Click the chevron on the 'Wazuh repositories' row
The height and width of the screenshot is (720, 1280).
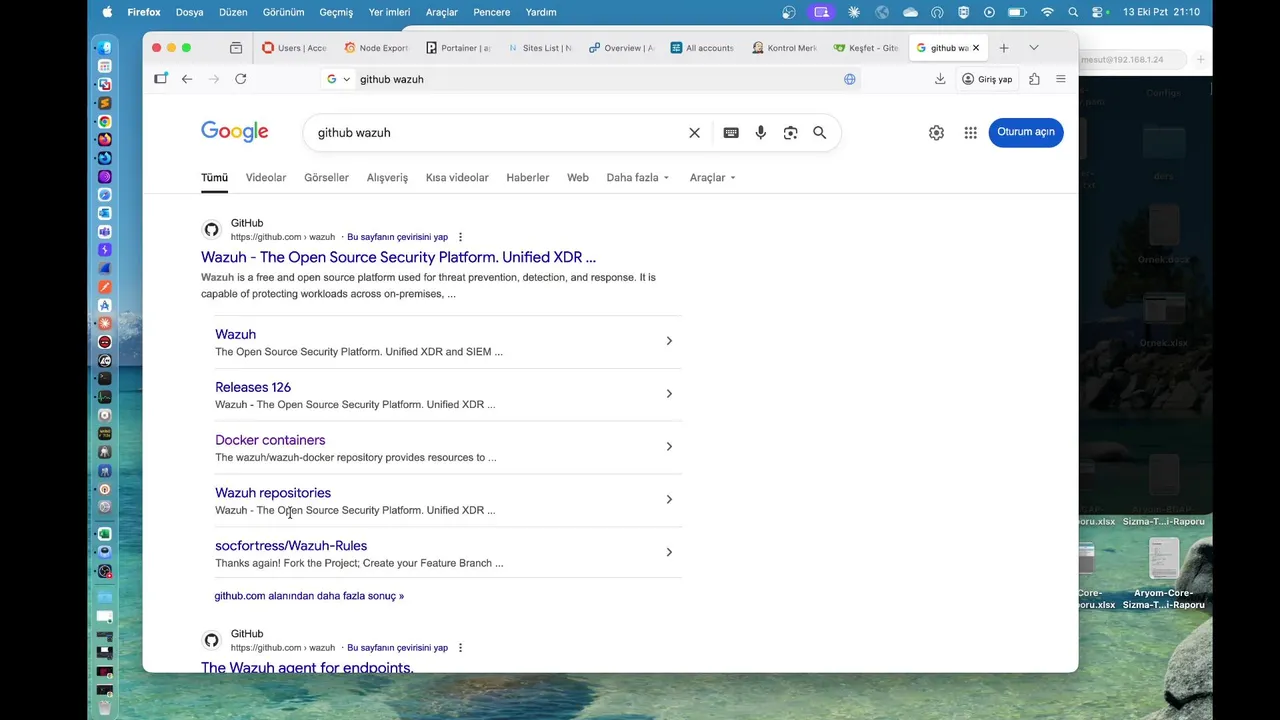coord(669,500)
